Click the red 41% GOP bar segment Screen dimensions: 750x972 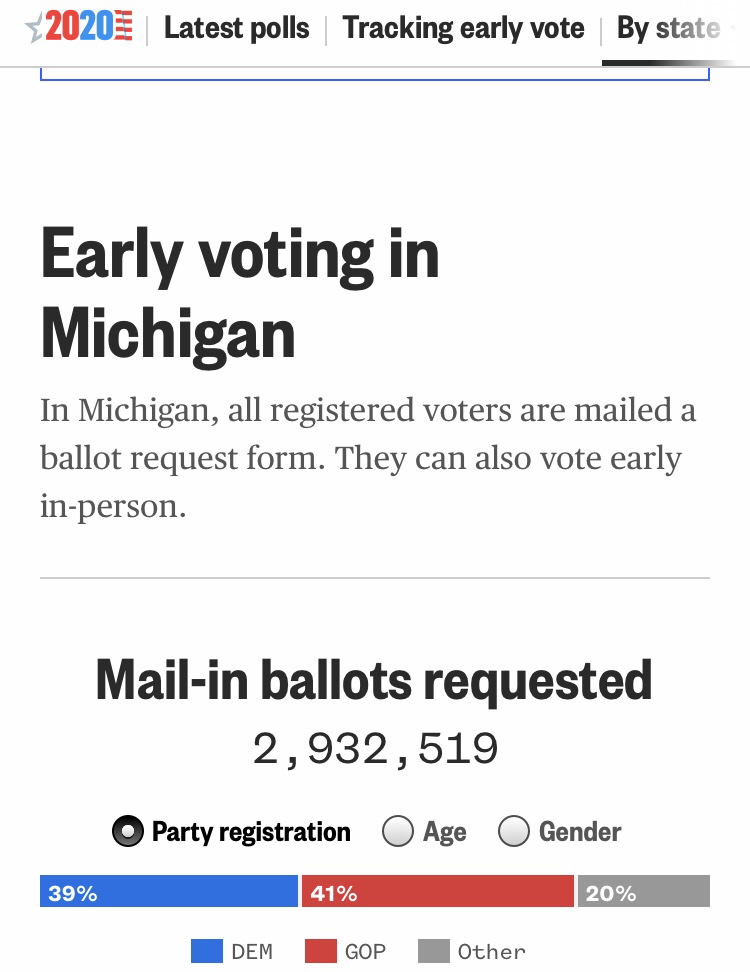click(438, 891)
